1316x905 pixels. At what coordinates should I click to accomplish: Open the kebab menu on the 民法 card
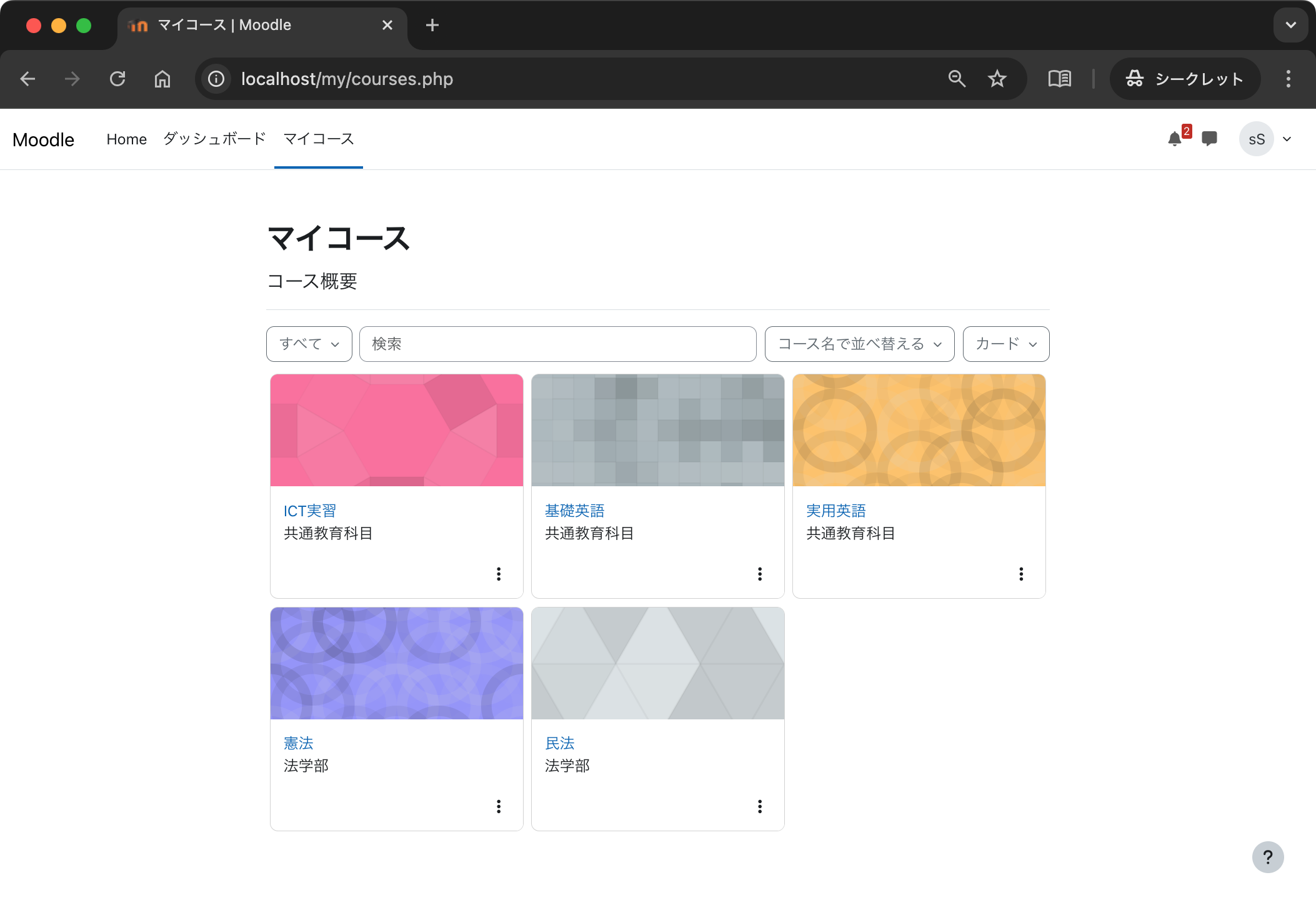(760, 807)
